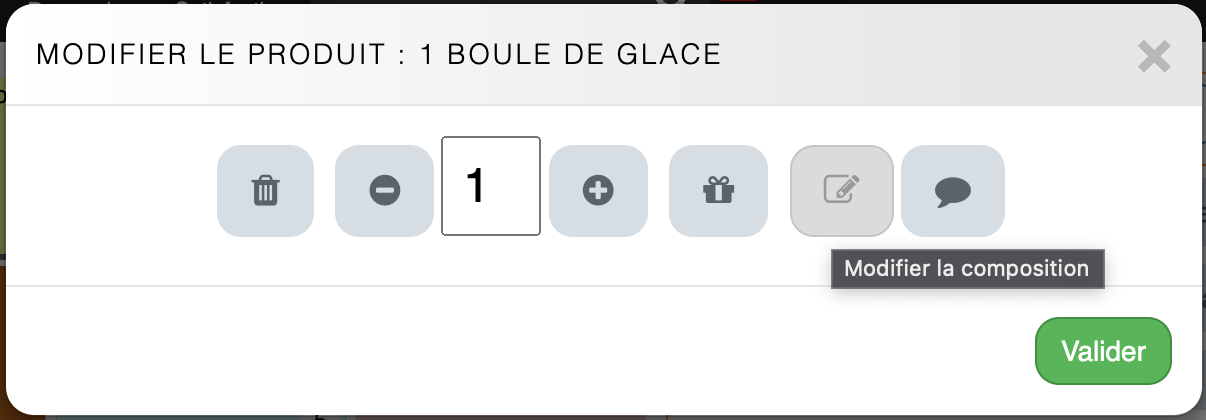Add a comment via speech bubble icon
The height and width of the screenshot is (420, 1206).
point(952,191)
